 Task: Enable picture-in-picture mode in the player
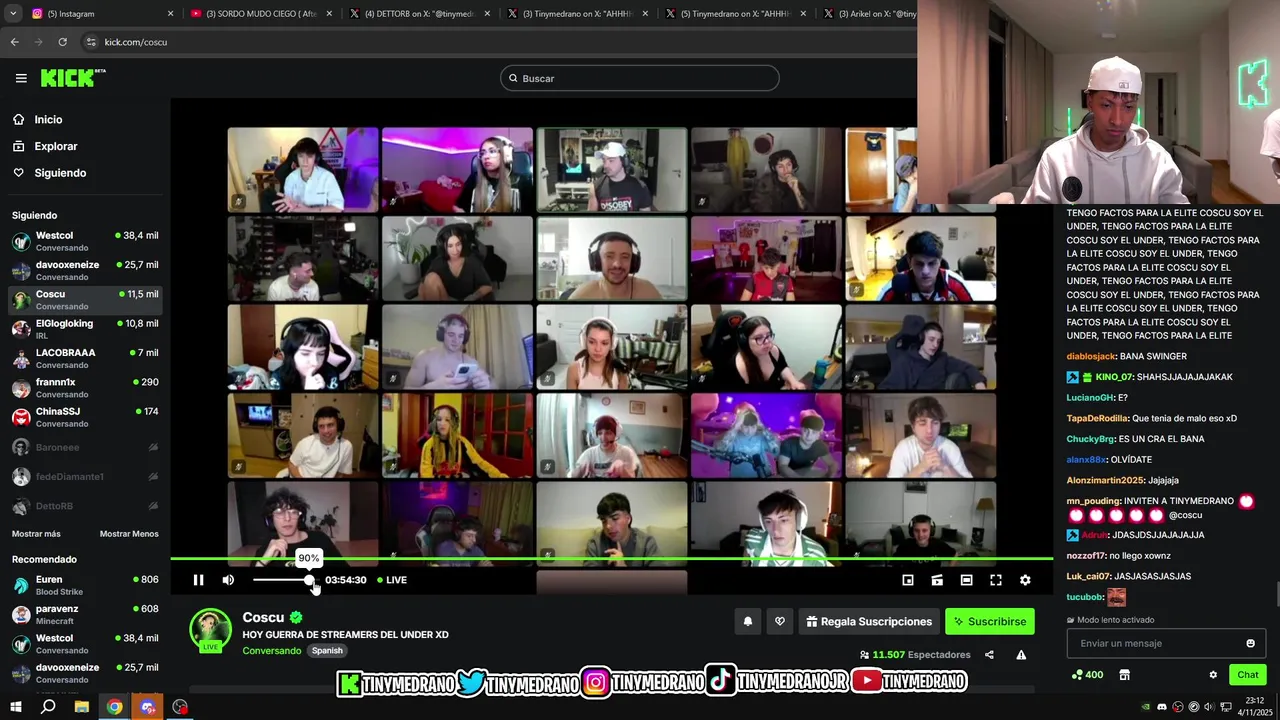pos(908,580)
